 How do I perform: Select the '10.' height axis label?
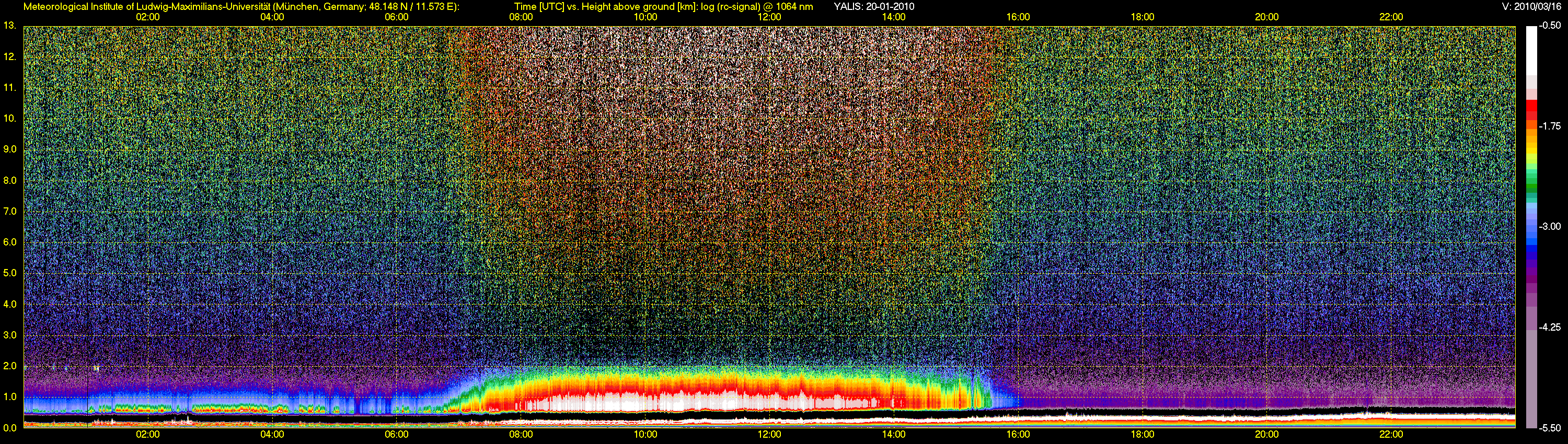pos(10,118)
